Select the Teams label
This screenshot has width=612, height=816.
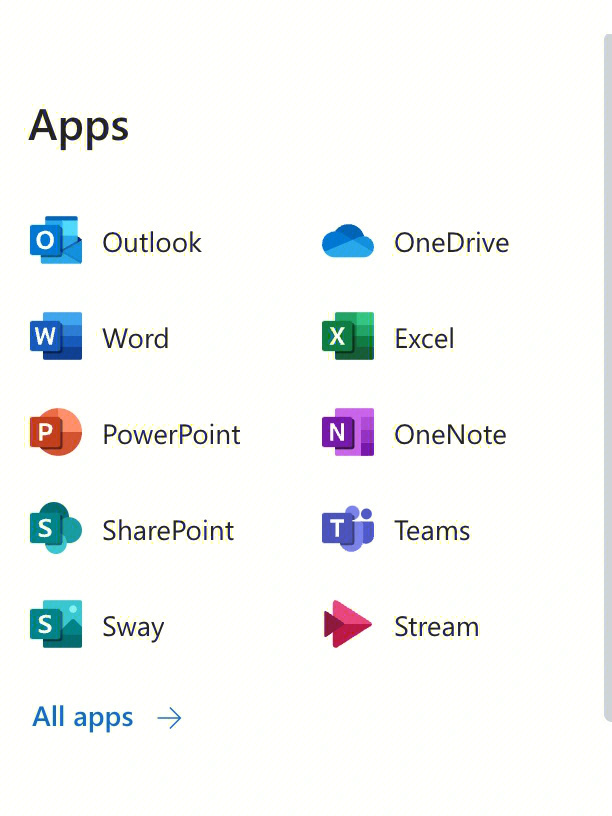(432, 531)
